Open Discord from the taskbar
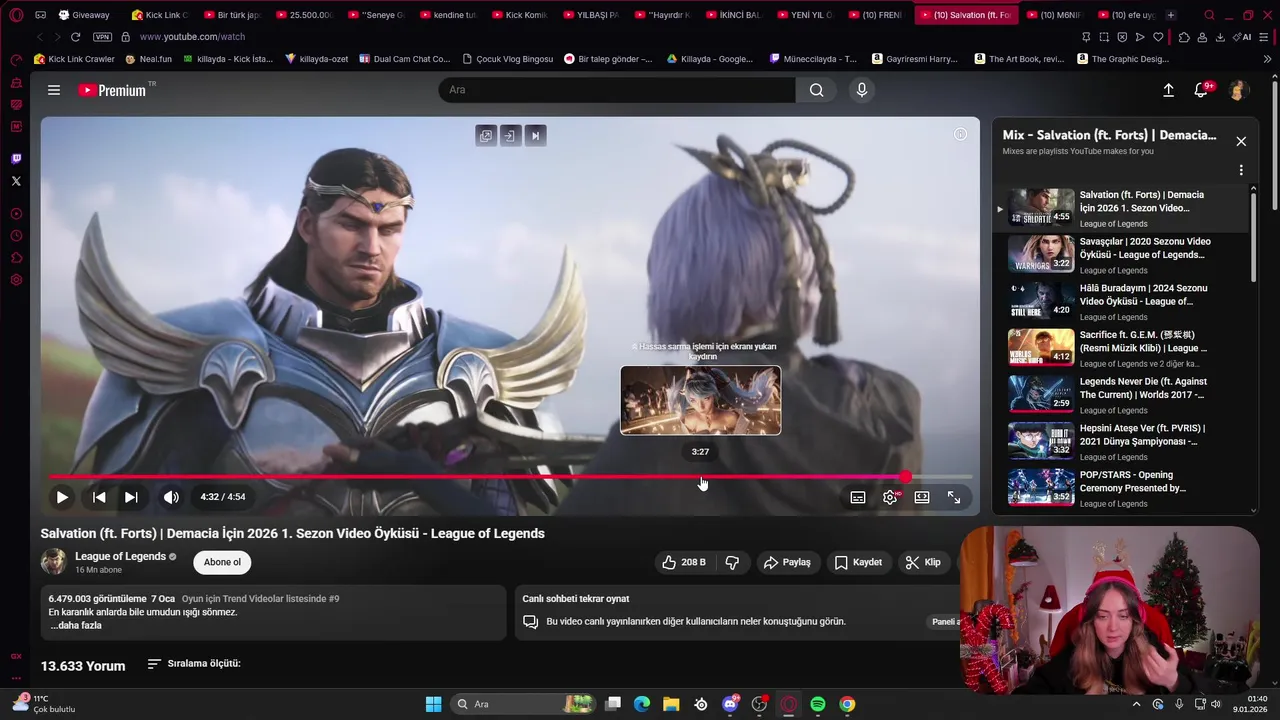1280x720 pixels. tap(731, 704)
